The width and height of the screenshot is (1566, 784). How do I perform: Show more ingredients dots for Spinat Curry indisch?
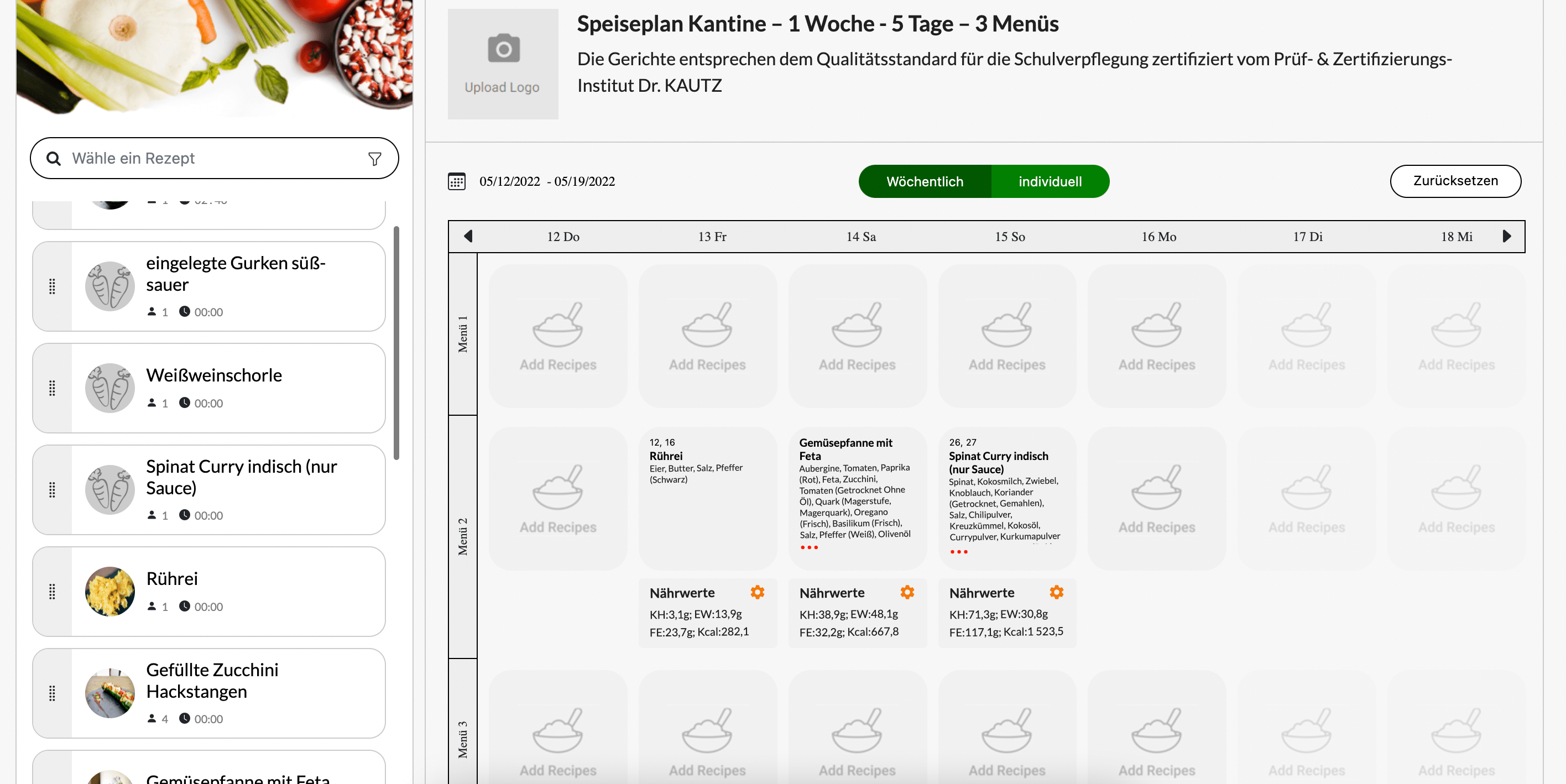click(x=959, y=552)
